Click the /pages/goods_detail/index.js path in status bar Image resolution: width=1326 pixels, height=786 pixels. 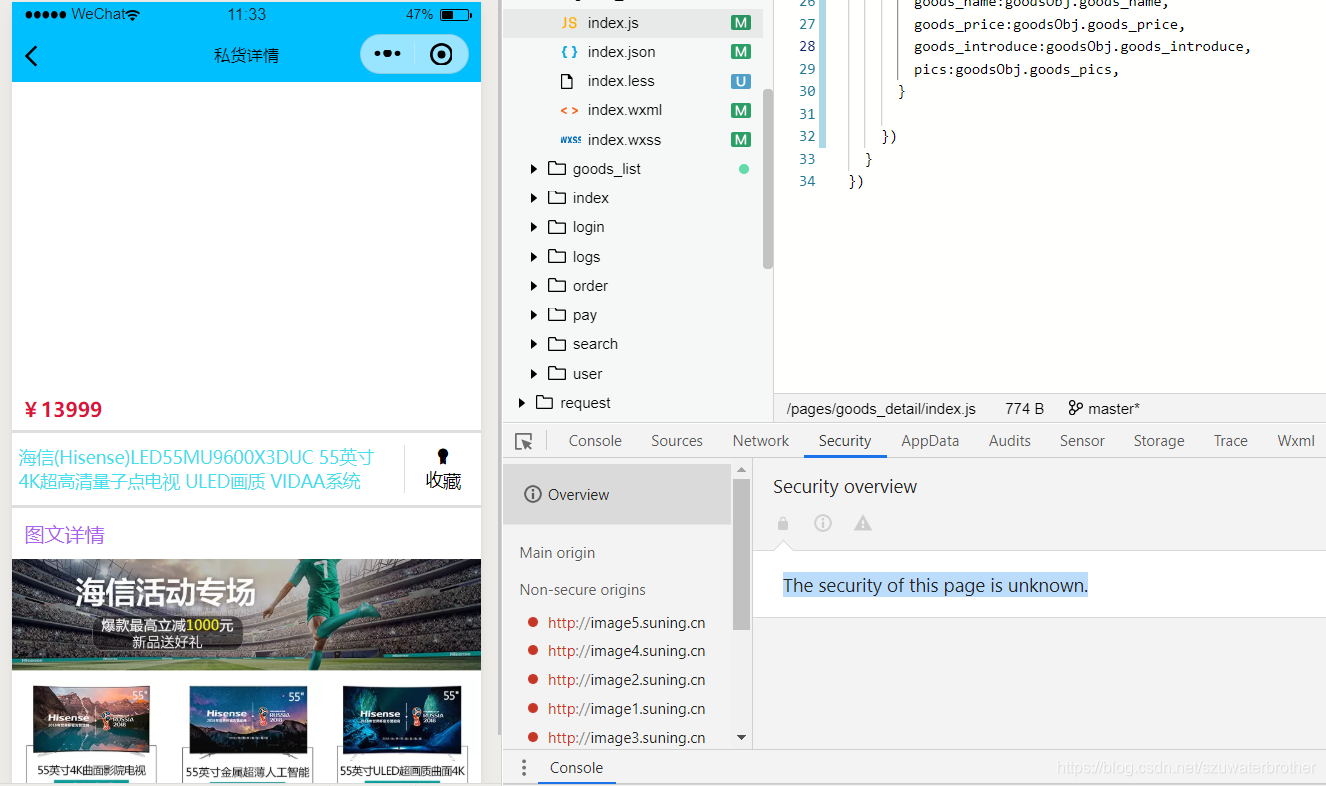(x=881, y=408)
